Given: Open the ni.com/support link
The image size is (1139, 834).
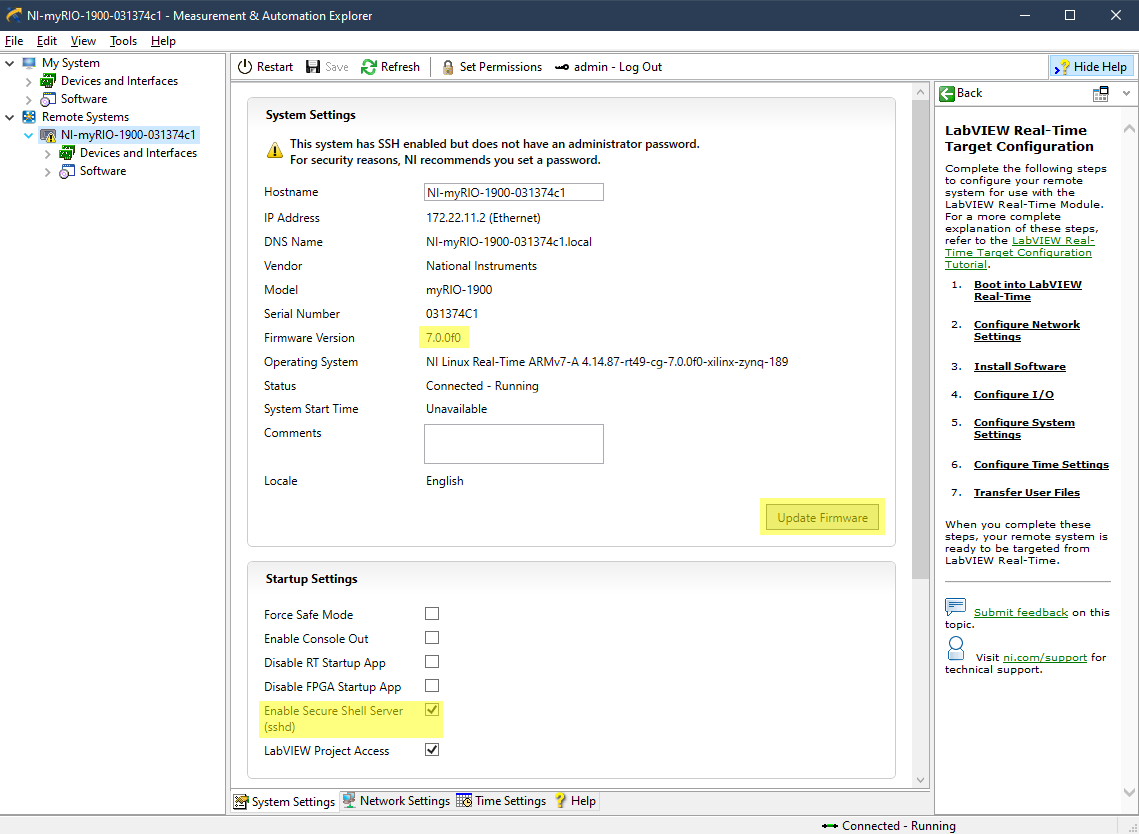Looking at the screenshot, I should point(1045,657).
